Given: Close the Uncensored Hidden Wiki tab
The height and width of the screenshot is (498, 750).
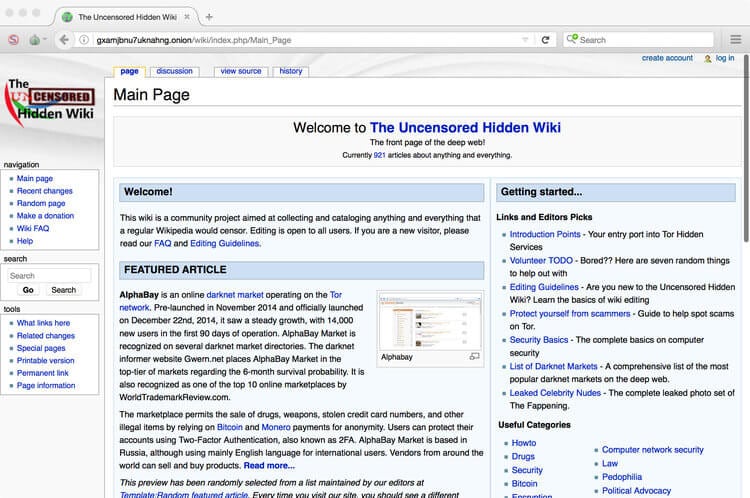Looking at the screenshot, I should (187, 17).
